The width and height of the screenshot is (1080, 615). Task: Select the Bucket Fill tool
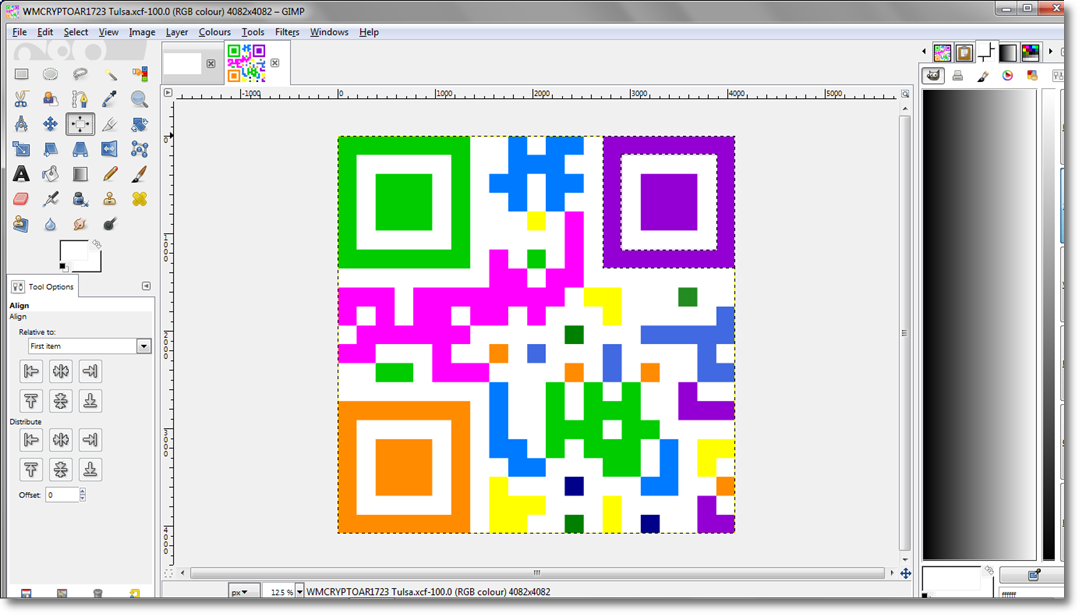[50, 174]
